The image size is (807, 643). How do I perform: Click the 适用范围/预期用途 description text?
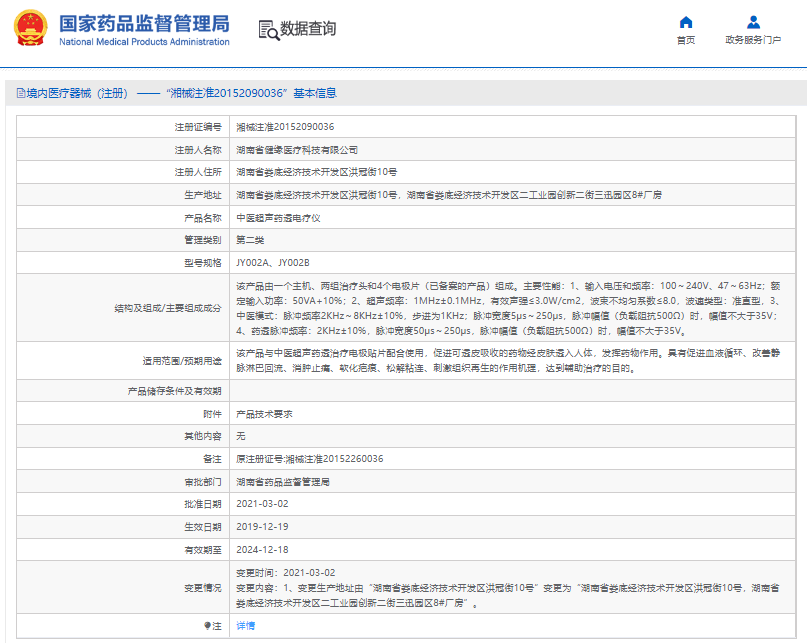point(508,361)
